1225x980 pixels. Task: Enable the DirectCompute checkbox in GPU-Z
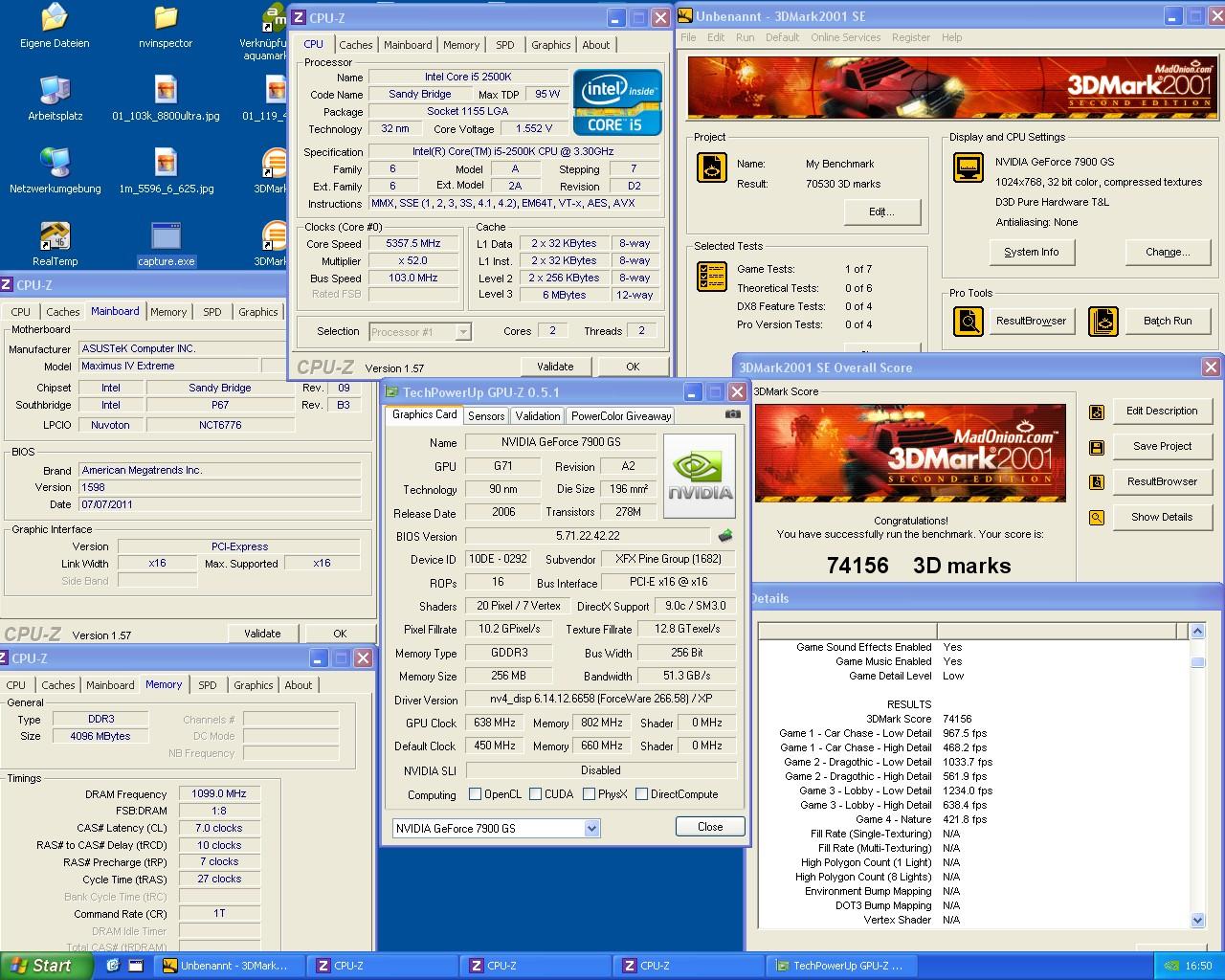pos(641,794)
